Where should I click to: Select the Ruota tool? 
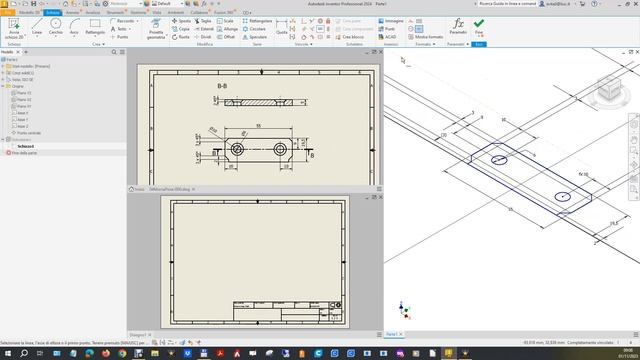point(181,37)
